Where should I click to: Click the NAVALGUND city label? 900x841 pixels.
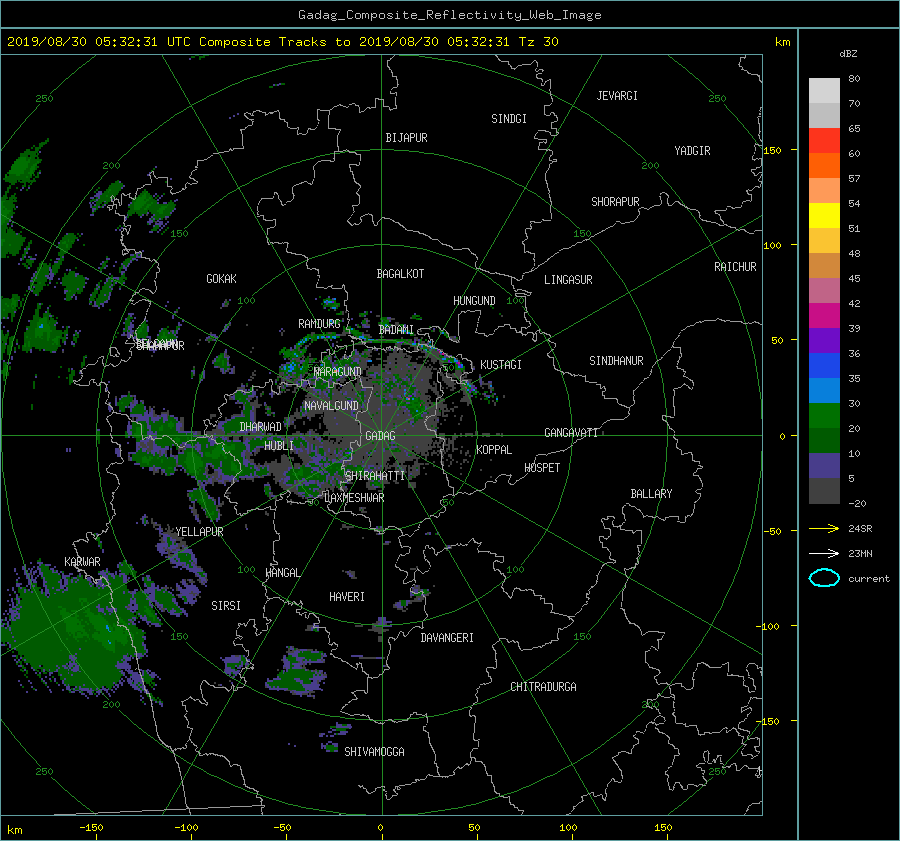pos(331,405)
